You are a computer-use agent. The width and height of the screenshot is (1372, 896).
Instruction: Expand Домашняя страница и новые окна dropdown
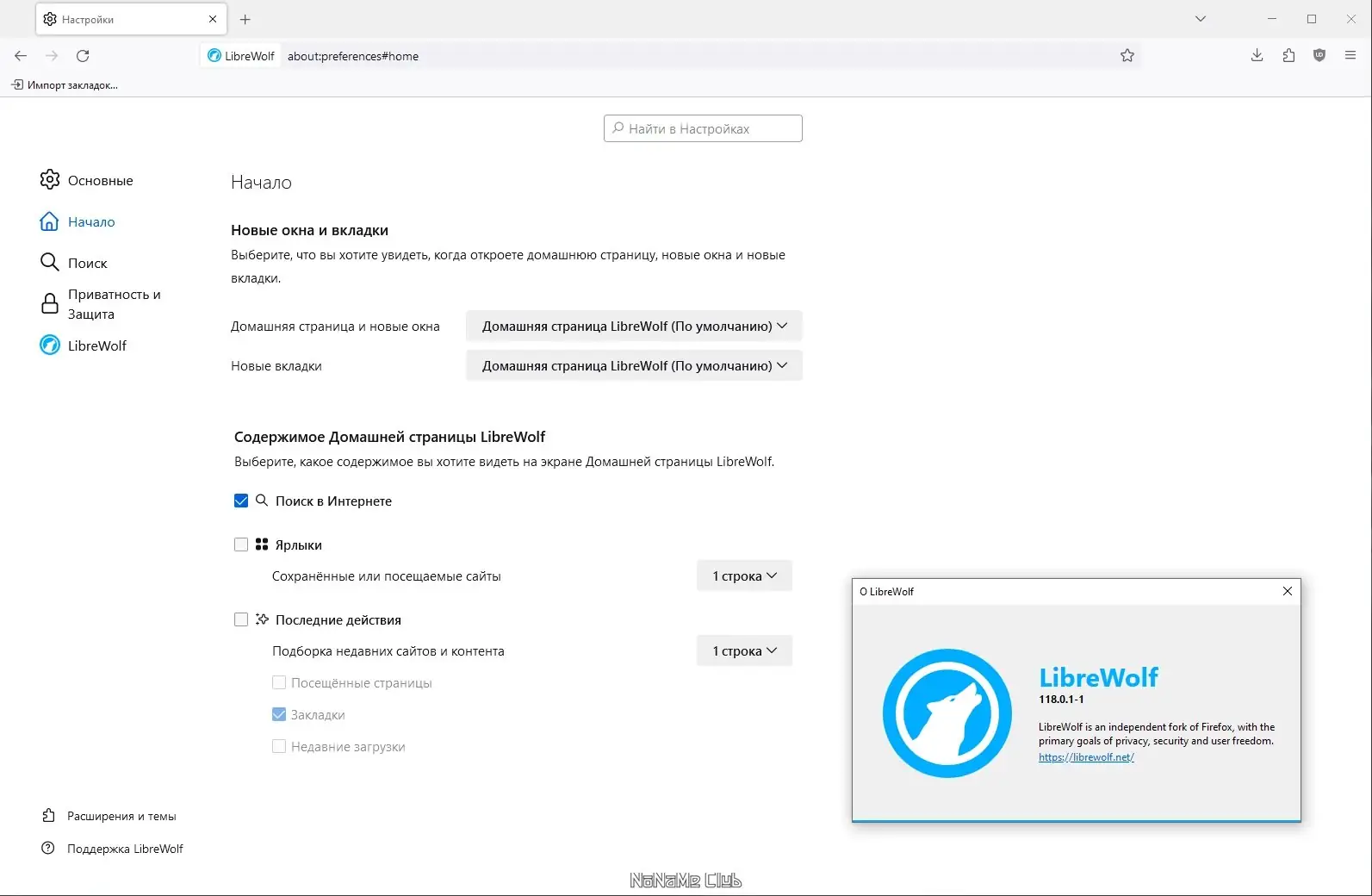point(634,327)
